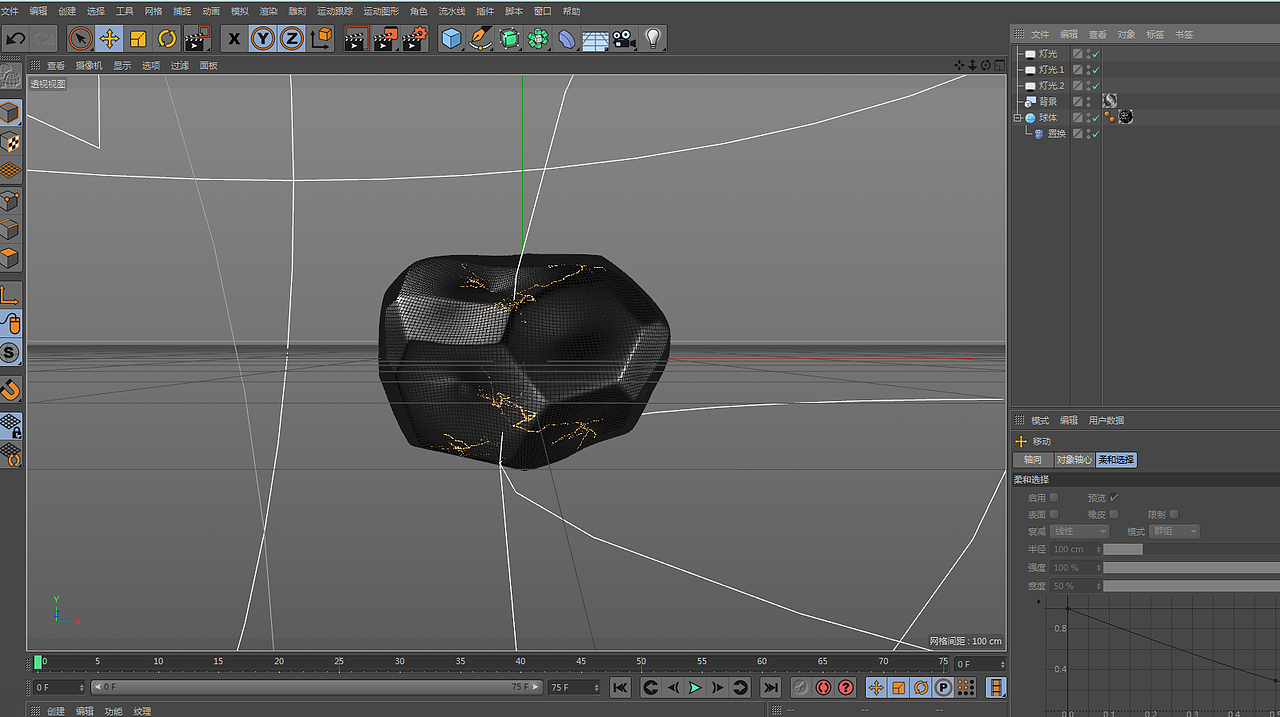
Task: Switch to the 柔和选择 tab
Action: [x=1116, y=460]
